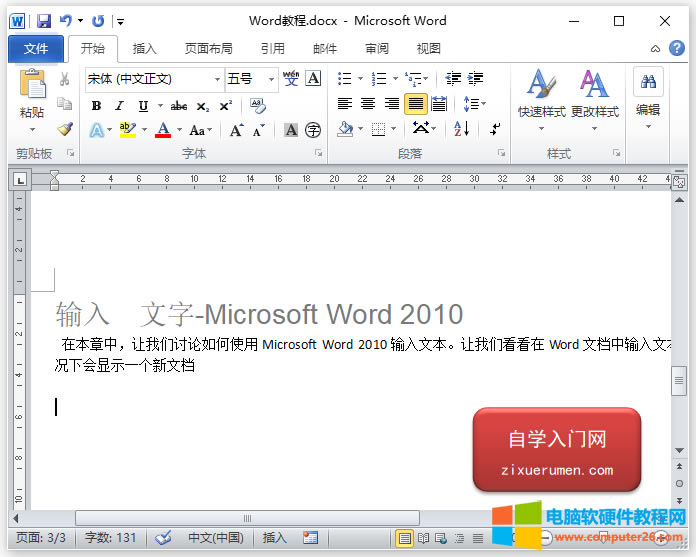Click the grow font size icon
Image resolution: width=696 pixels, height=557 pixels.
pyautogui.click(x=236, y=130)
